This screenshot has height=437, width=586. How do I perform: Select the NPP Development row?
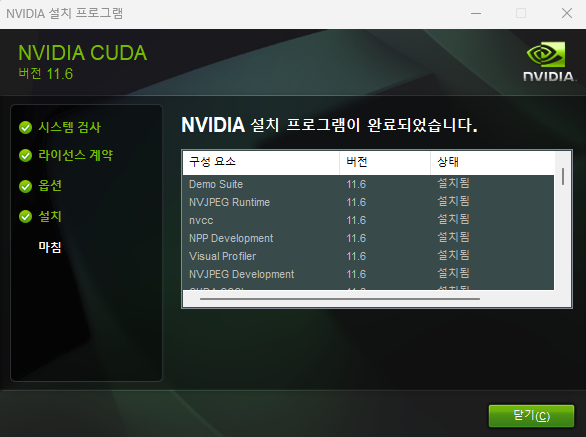coord(368,238)
